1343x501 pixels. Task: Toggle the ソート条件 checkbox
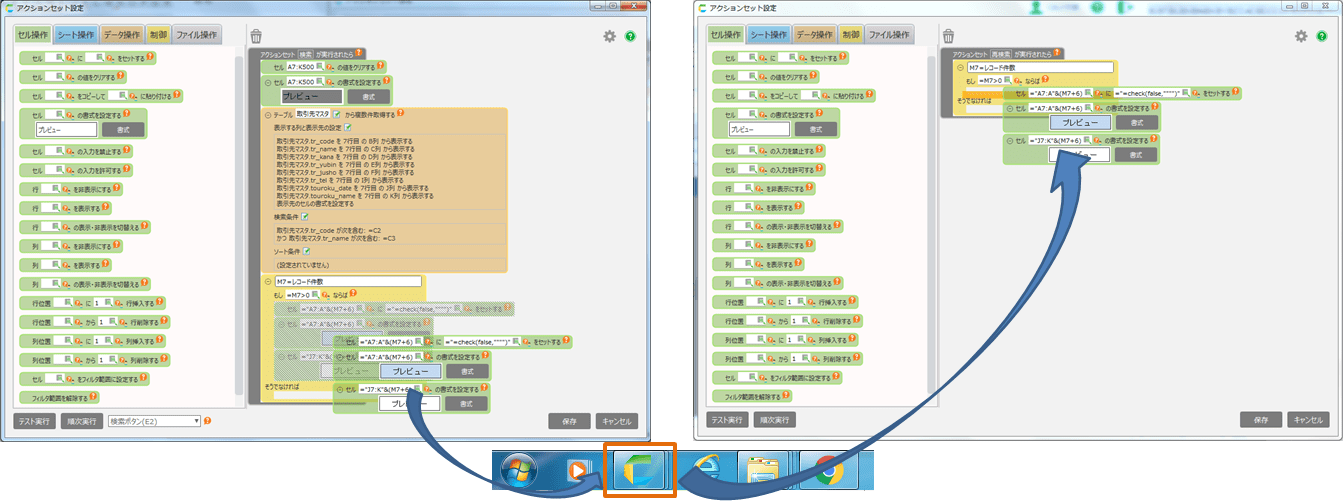[308, 251]
